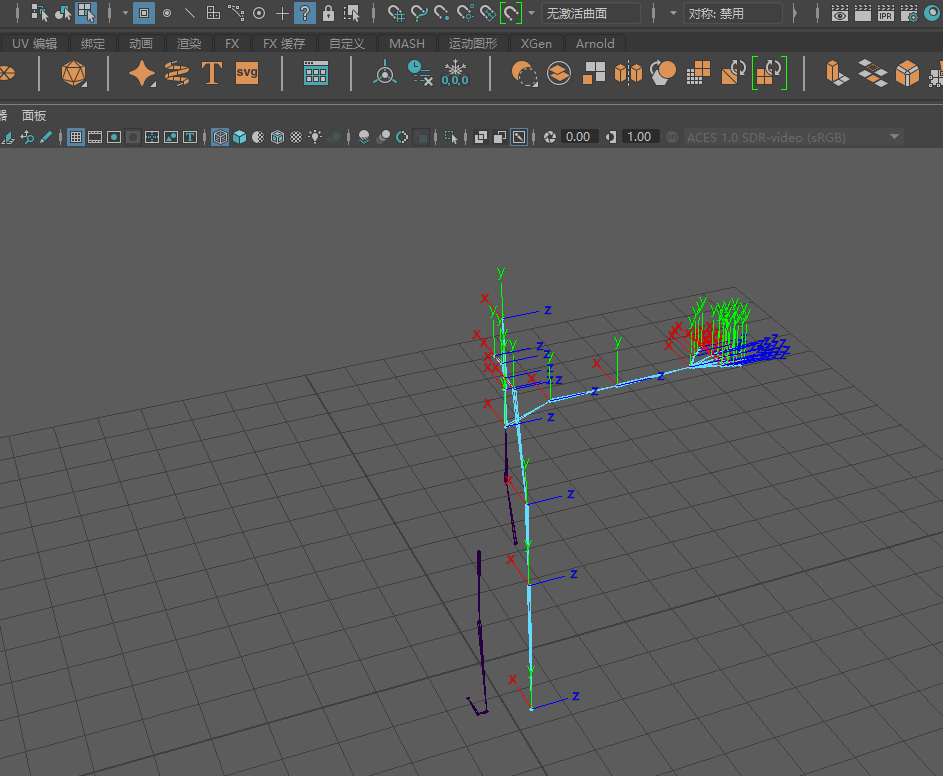Toggle the curves selection mask
The width and height of the screenshot is (943, 776).
[x=190, y=13]
